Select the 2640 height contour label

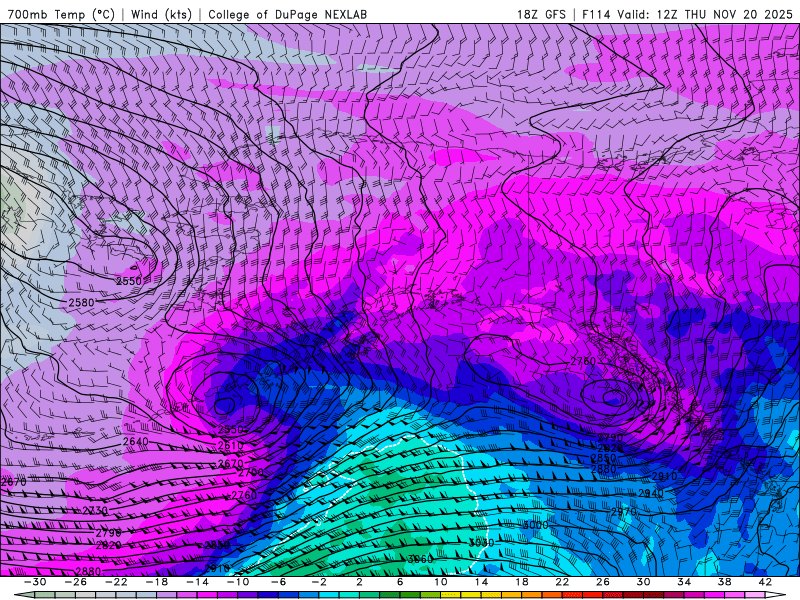[136, 441]
